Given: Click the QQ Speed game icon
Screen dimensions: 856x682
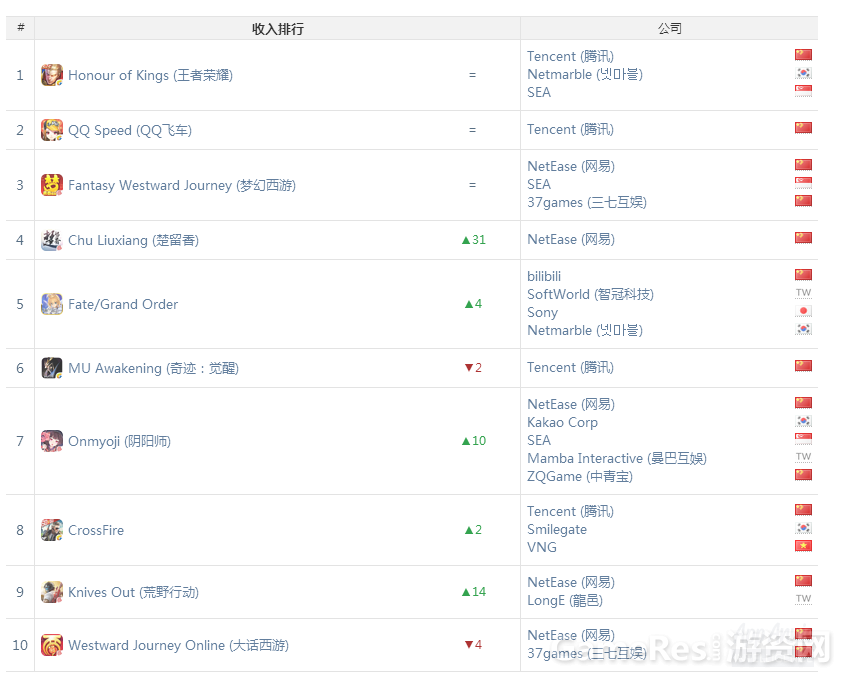Looking at the screenshot, I should coord(52,130).
